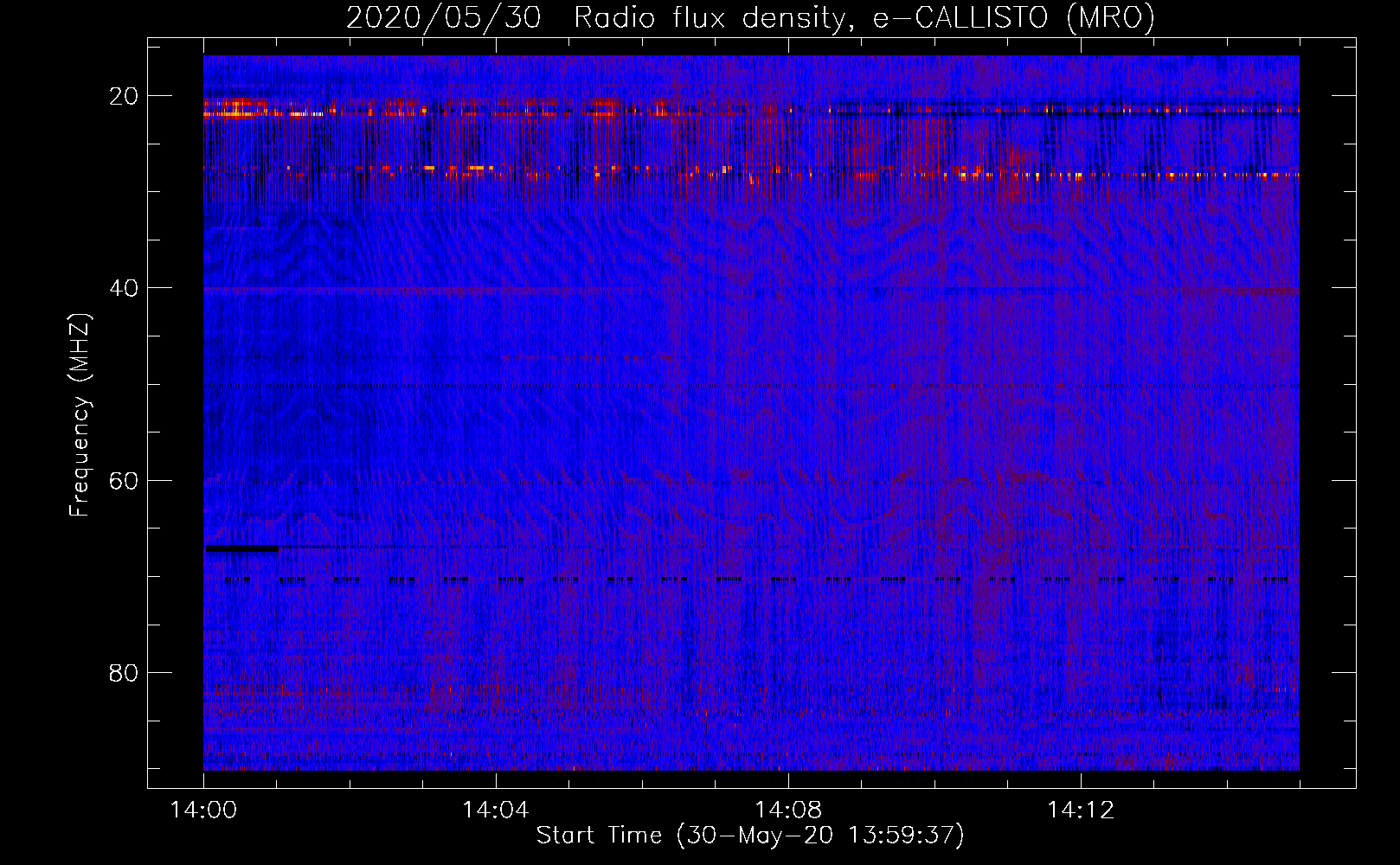Click the solid black bar near 67 MHz
This screenshot has width=1400, height=865.
click(242, 548)
